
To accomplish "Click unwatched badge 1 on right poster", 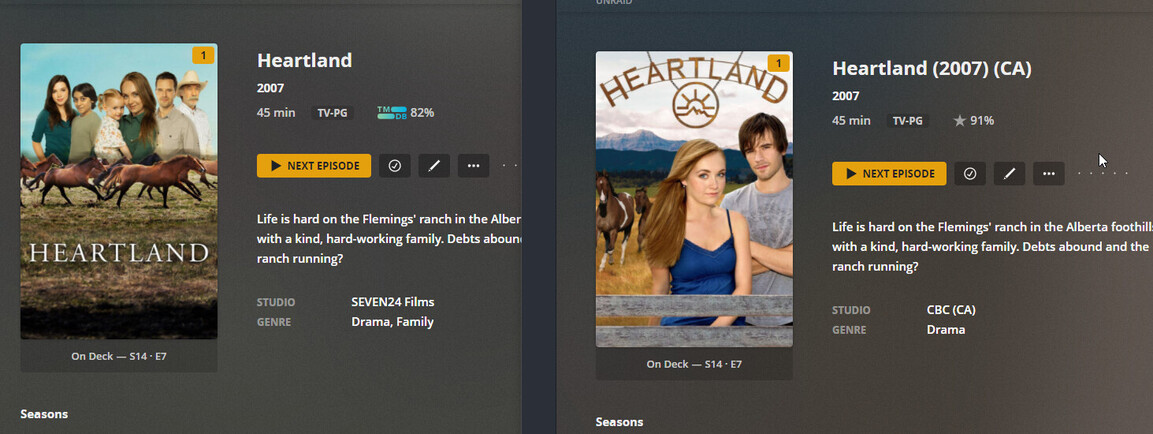I will pyautogui.click(x=778, y=63).
